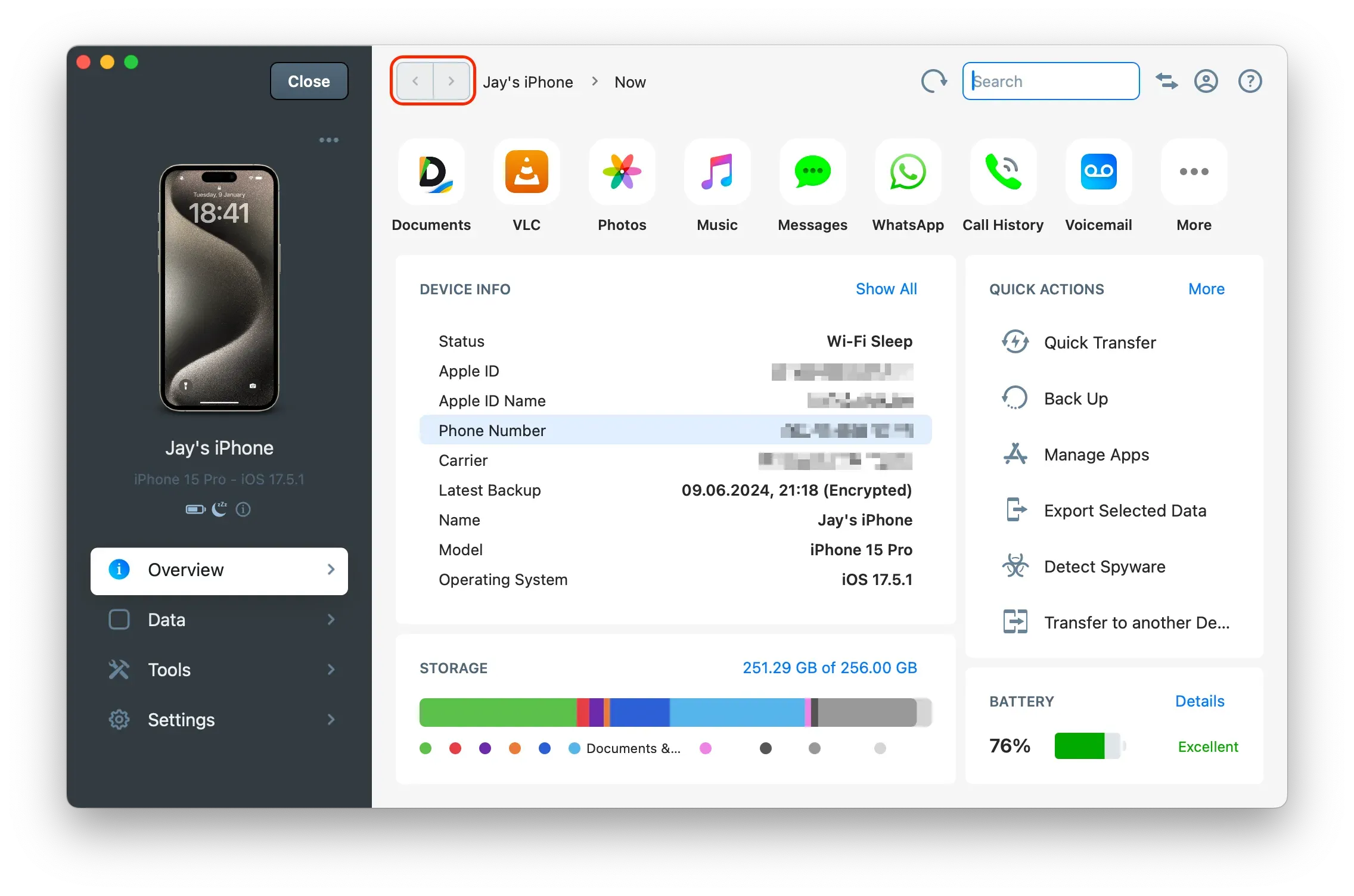
Task: Expand the Data sidebar section
Action: [x=219, y=620]
